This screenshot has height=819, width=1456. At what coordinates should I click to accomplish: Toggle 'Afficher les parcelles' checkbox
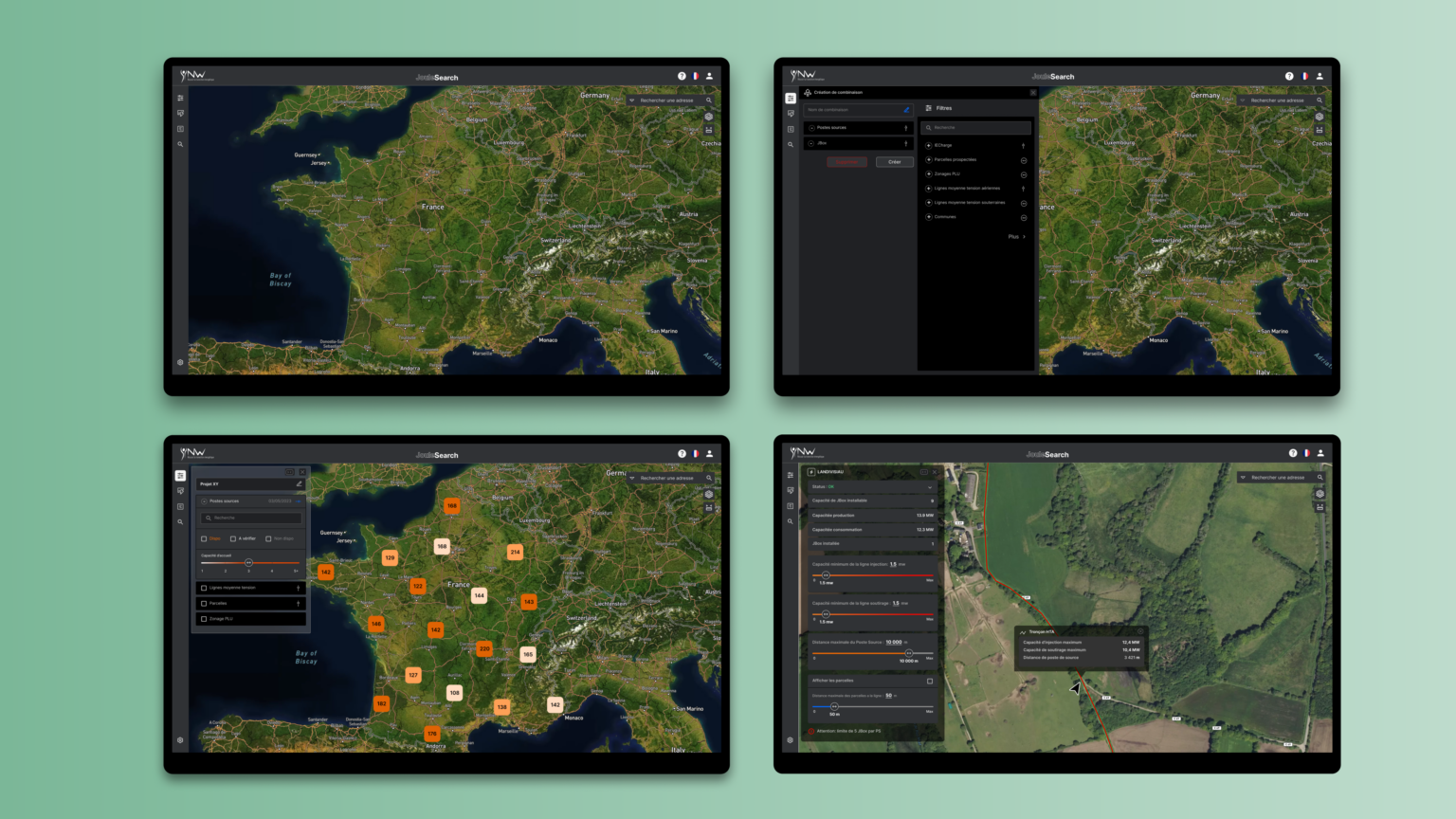pos(930,681)
